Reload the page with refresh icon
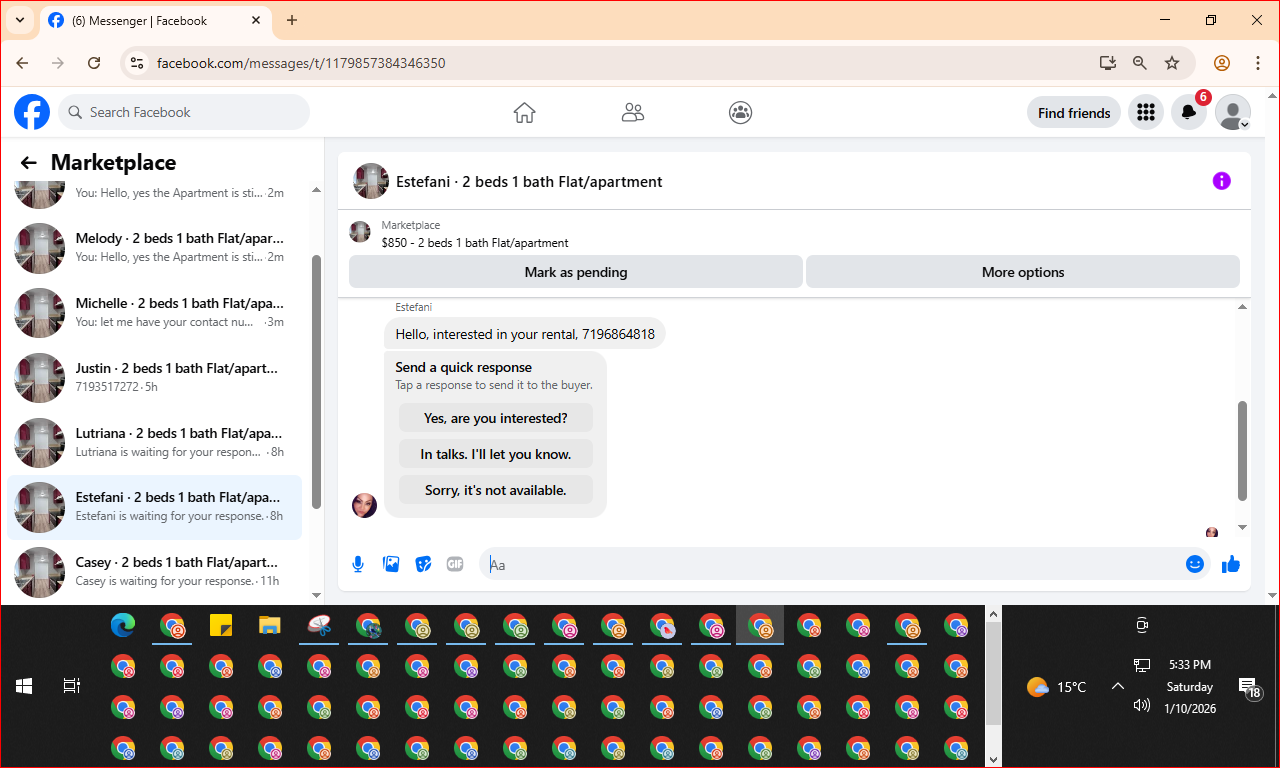Viewport: 1280px width, 768px height. (94, 63)
